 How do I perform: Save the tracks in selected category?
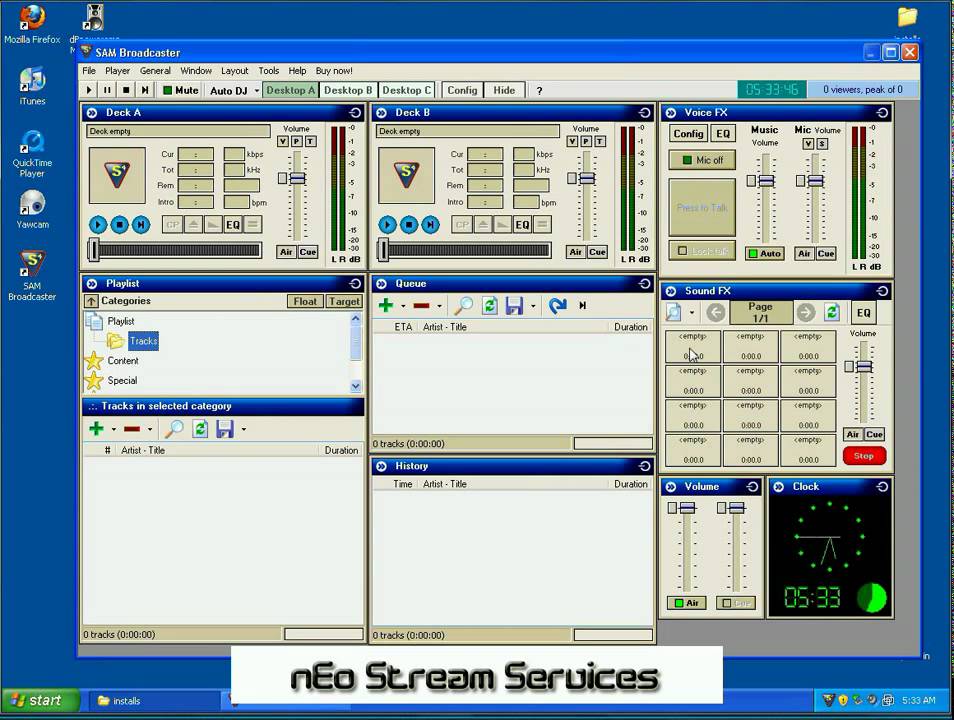[x=225, y=429]
